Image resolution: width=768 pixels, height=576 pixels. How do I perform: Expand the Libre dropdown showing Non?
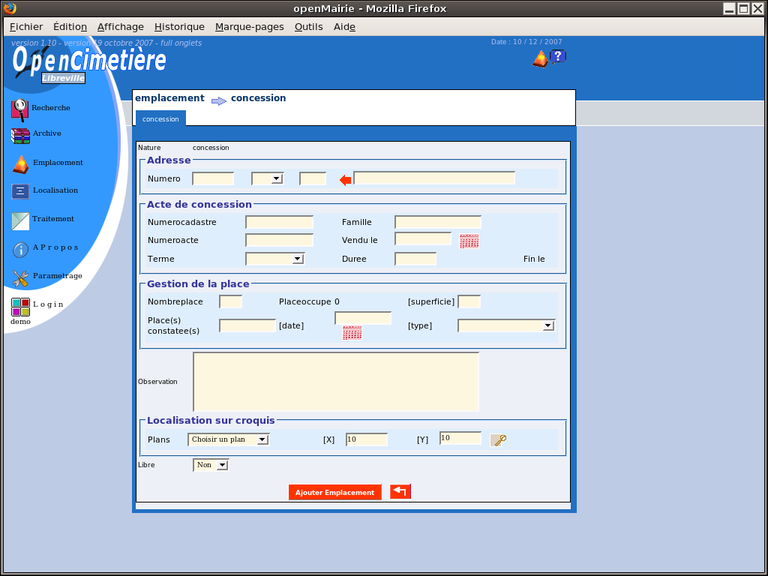[211, 465]
